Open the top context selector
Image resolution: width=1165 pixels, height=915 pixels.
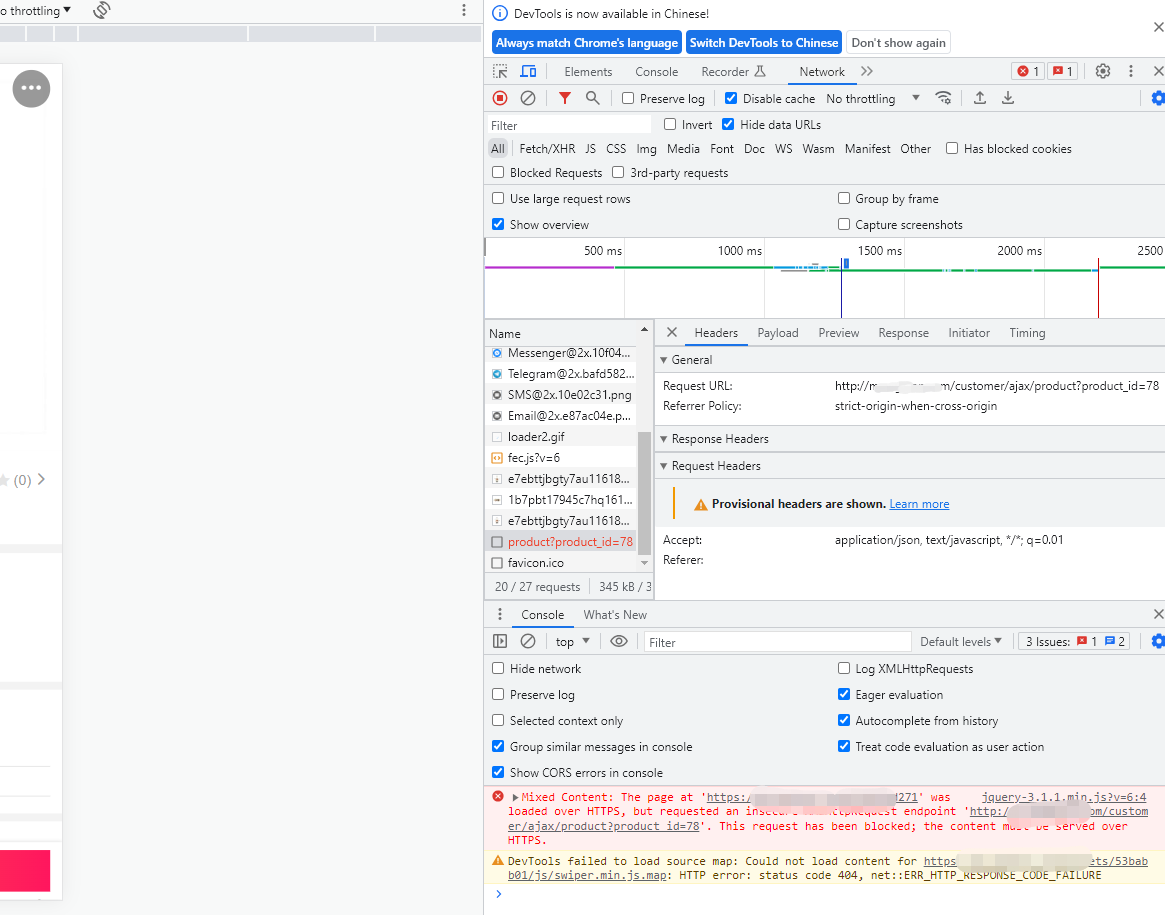click(x=572, y=641)
